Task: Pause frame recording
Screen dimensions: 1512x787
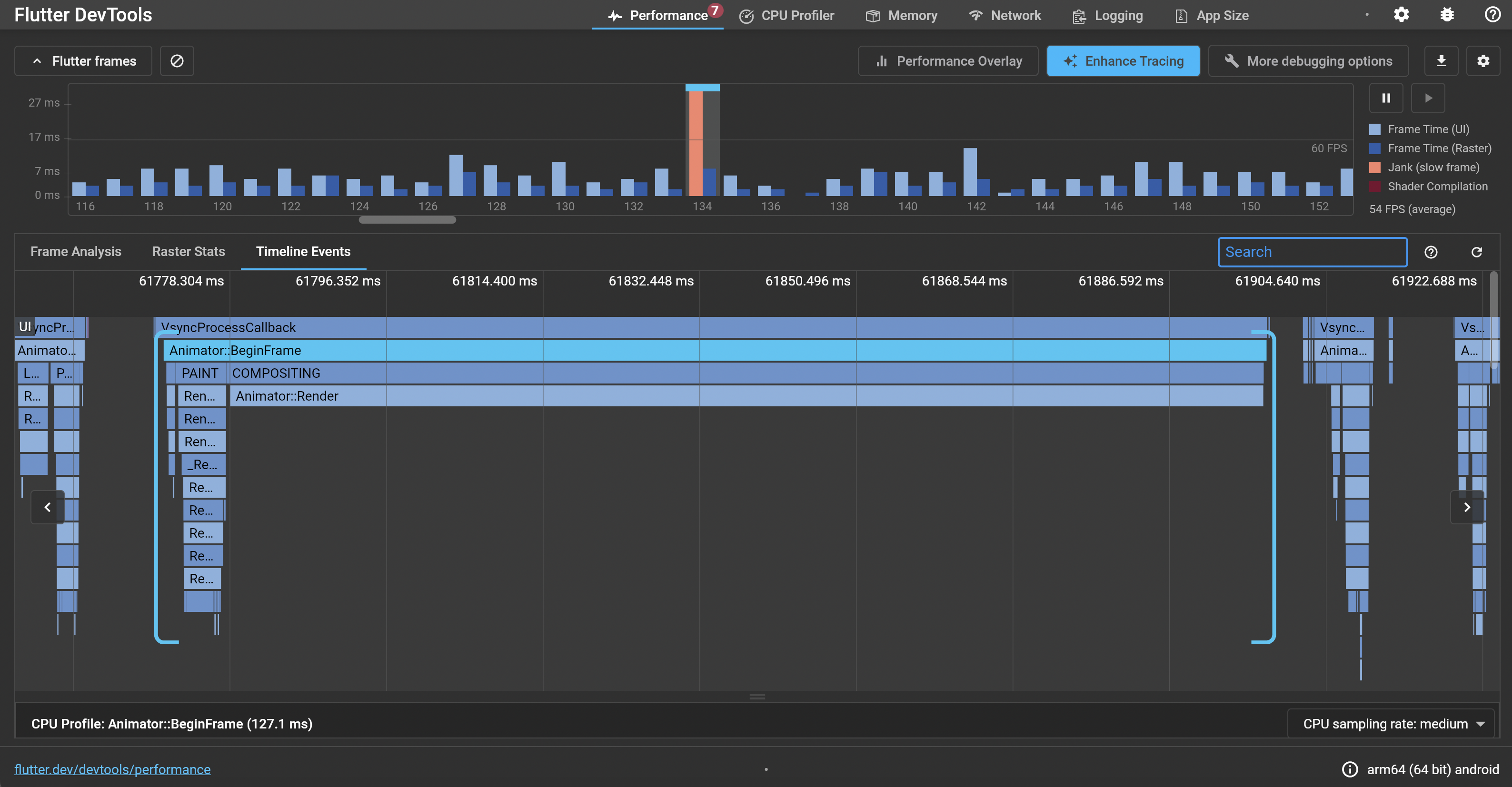Action: tap(1386, 98)
